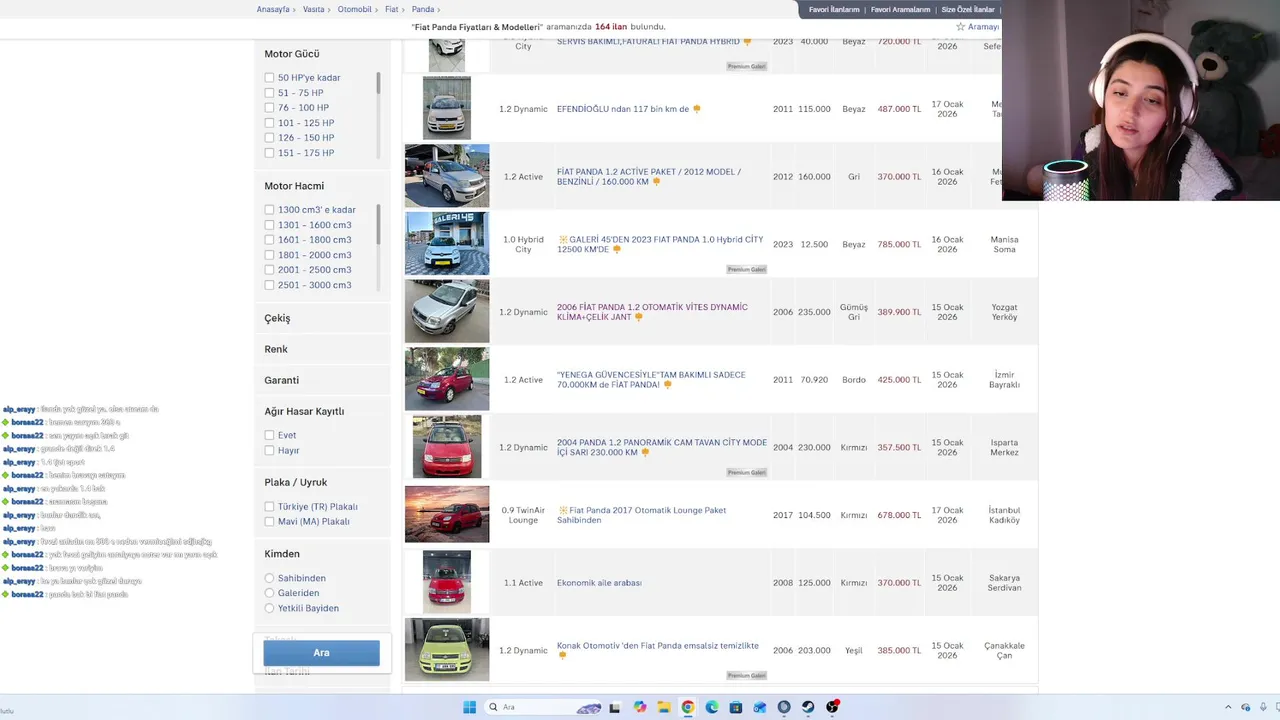Image resolution: width=1280 pixels, height=720 pixels.
Task: Go to Anasayfa breadcrumb
Action: [x=273, y=10]
